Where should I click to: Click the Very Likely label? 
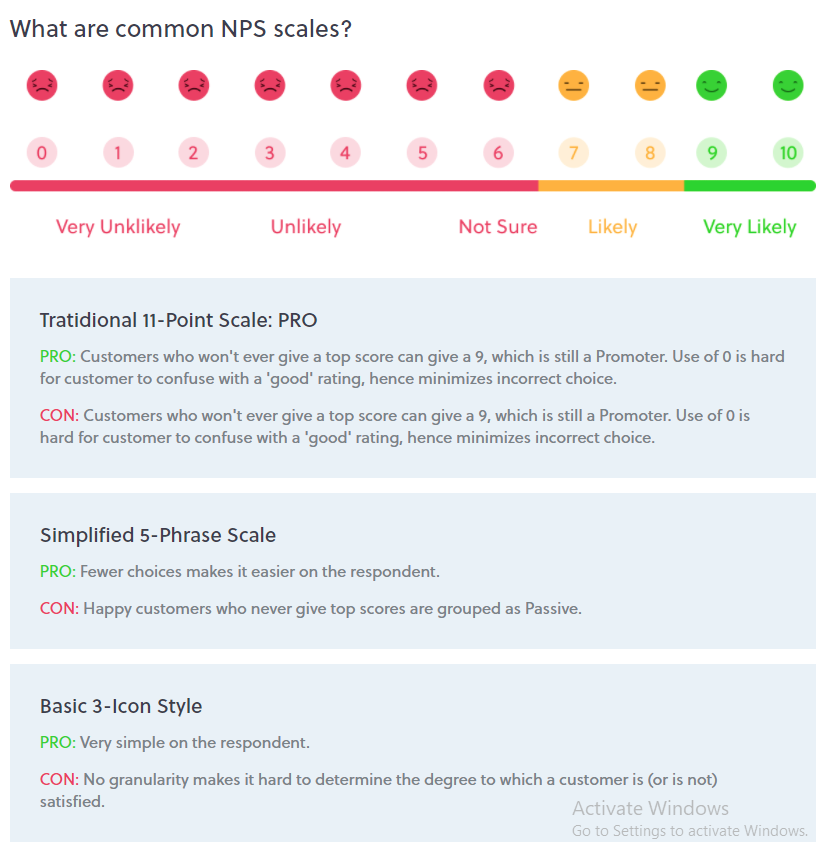[750, 227]
